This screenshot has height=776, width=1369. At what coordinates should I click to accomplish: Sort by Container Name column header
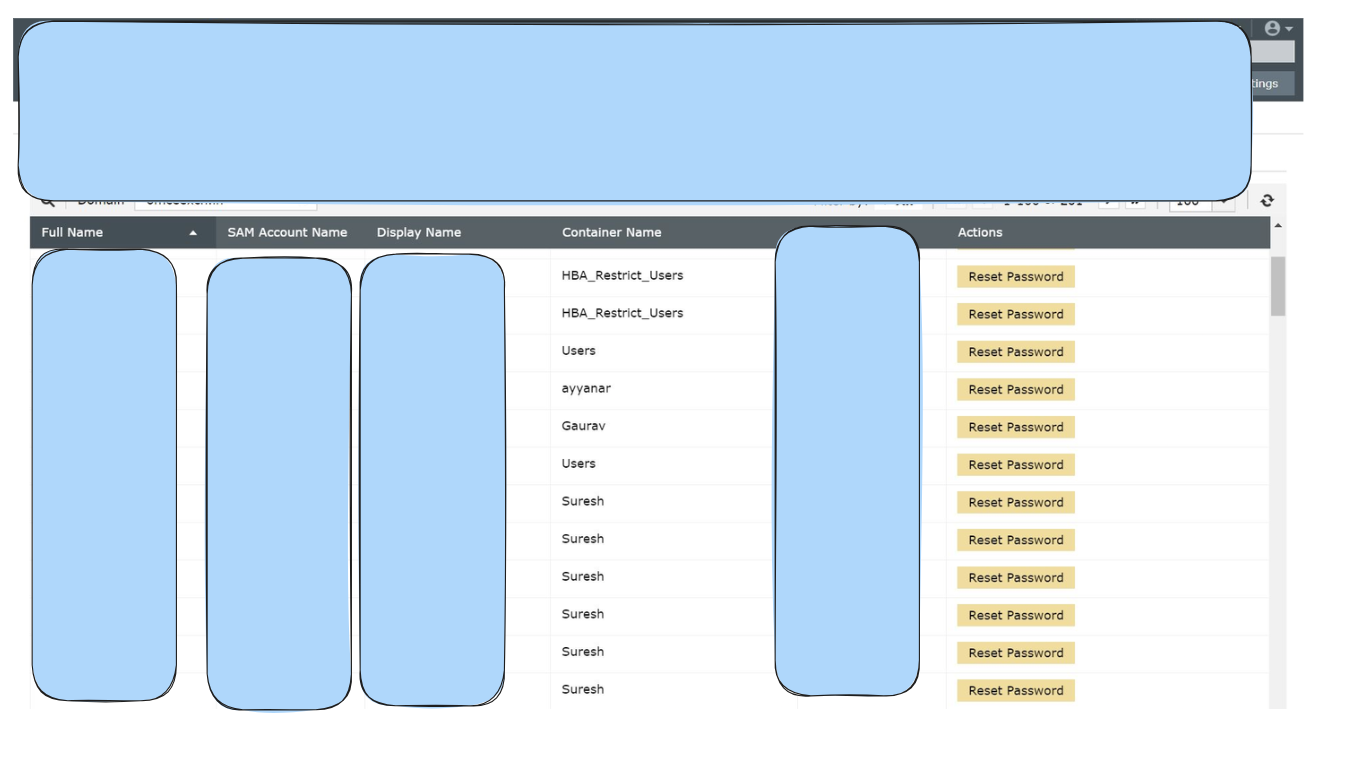click(611, 233)
